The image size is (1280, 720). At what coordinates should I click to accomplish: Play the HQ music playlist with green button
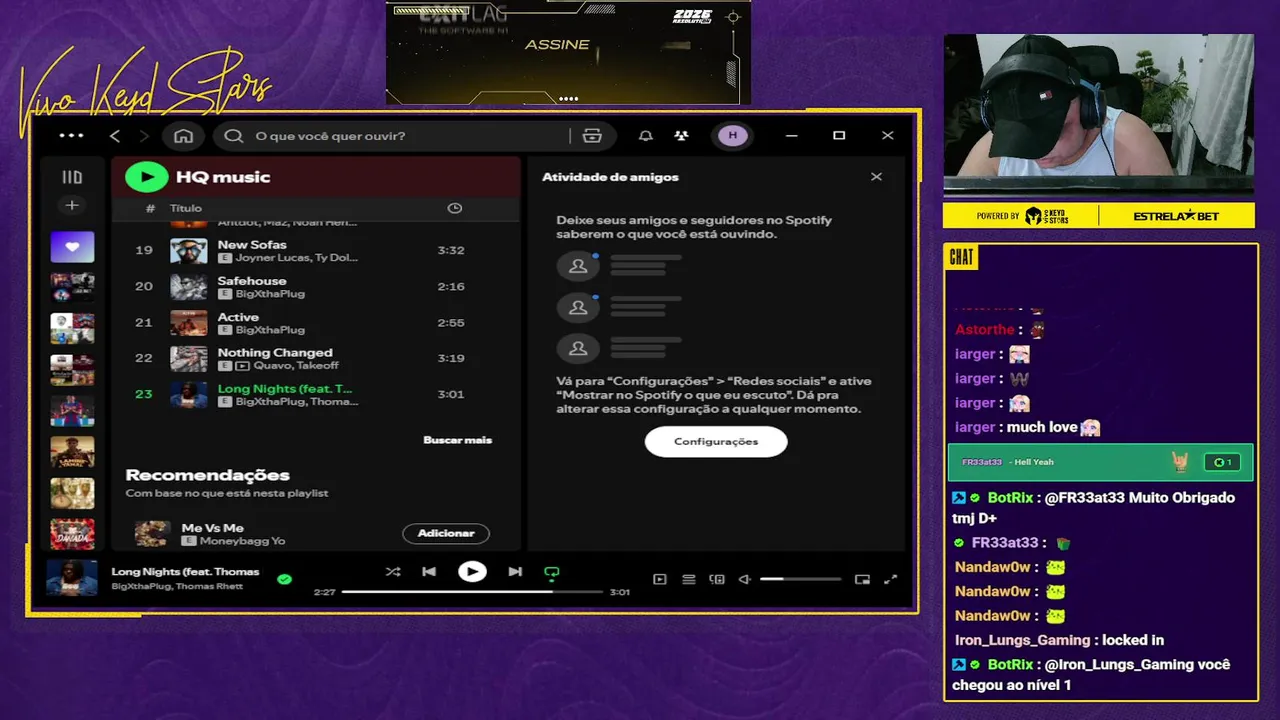point(146,177)
